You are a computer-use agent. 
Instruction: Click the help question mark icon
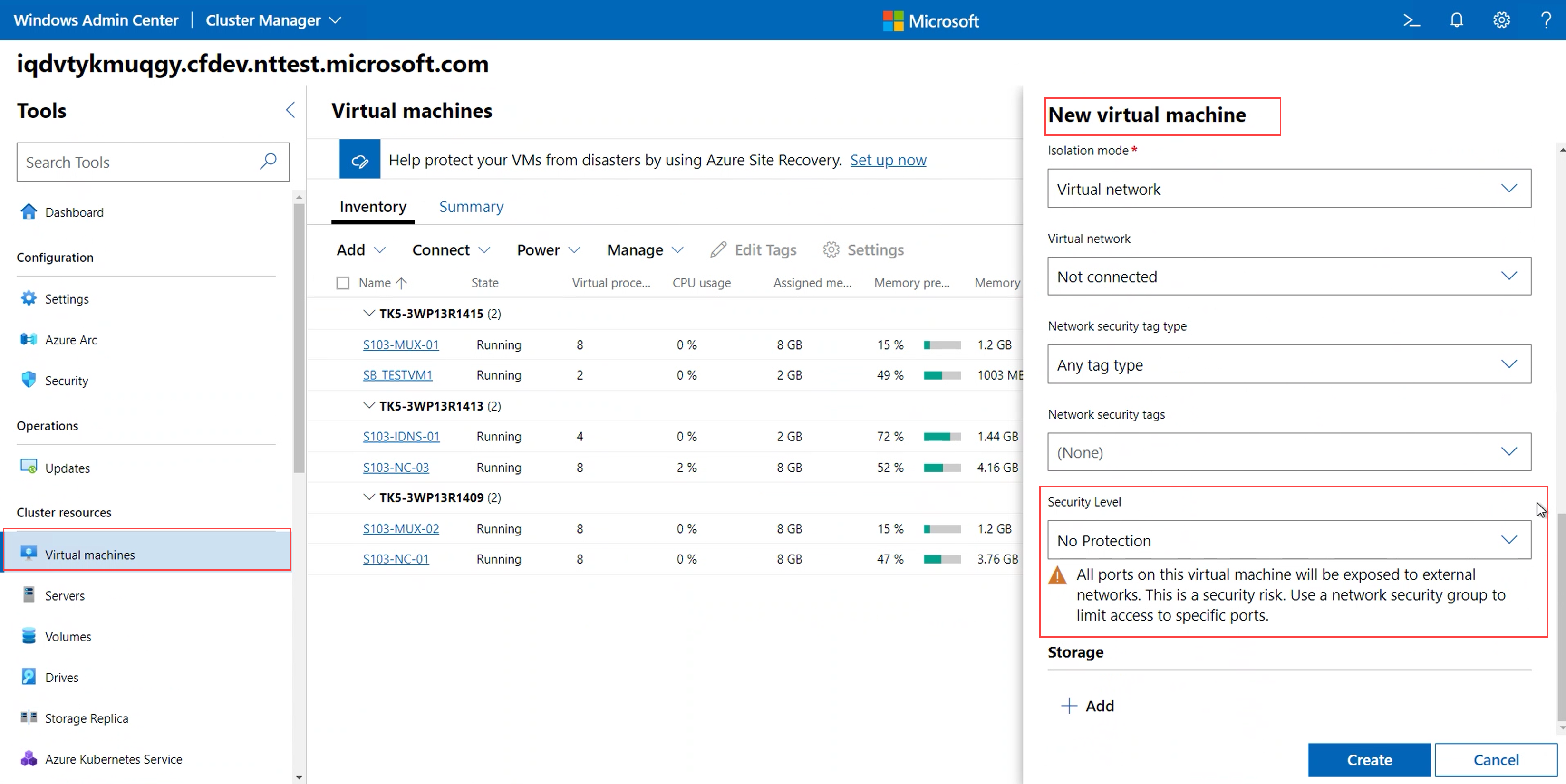pyautogui.click(x=1546, y=20)
